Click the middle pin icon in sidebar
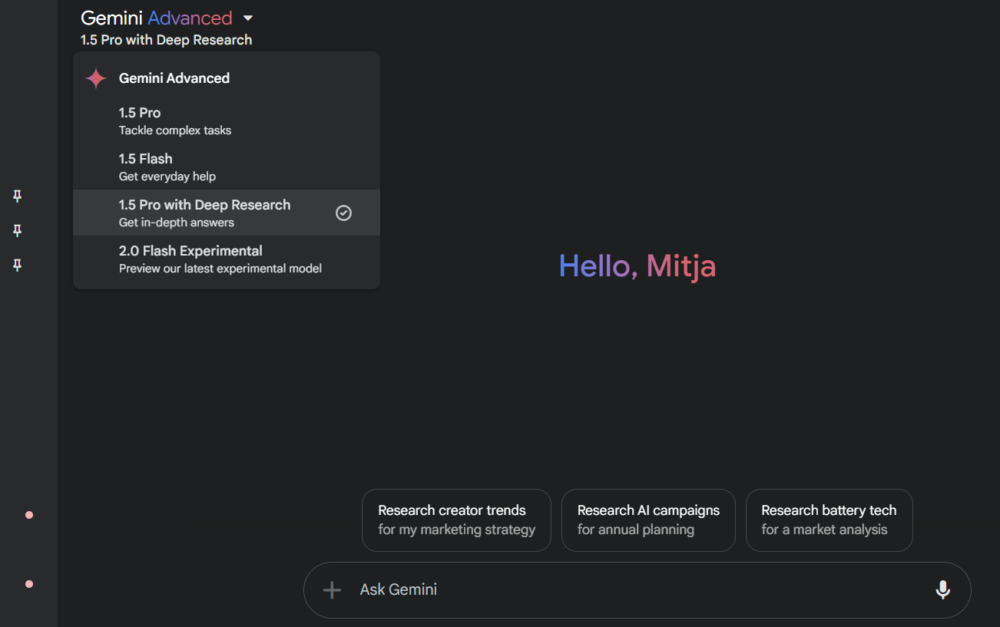The image size is (1000, 627). pos(17,231)
